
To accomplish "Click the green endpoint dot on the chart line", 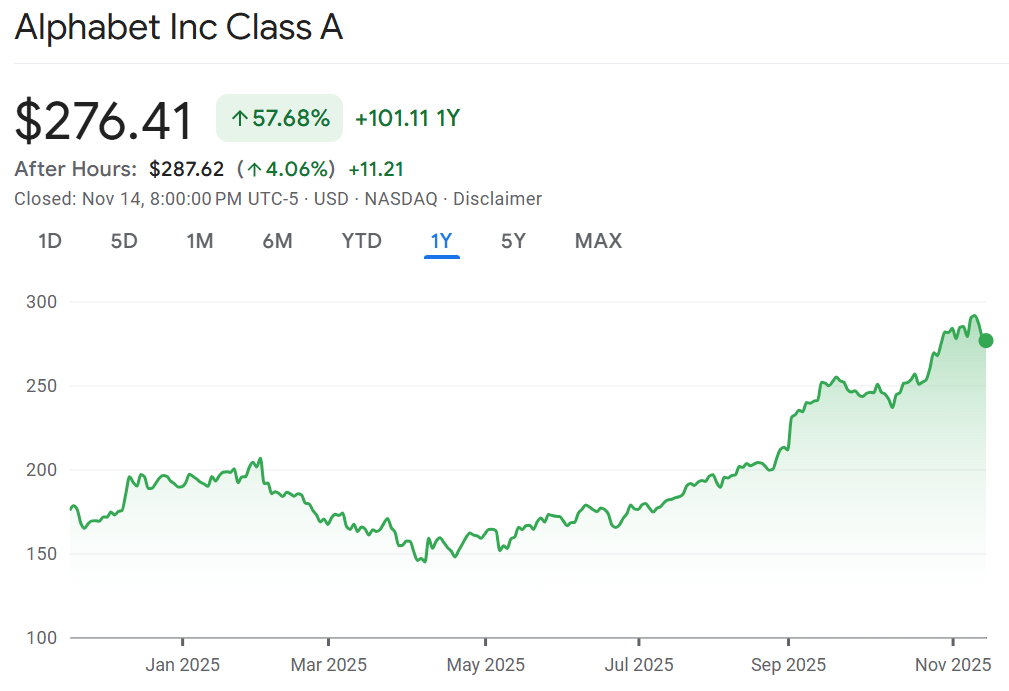I will point(986,341).
